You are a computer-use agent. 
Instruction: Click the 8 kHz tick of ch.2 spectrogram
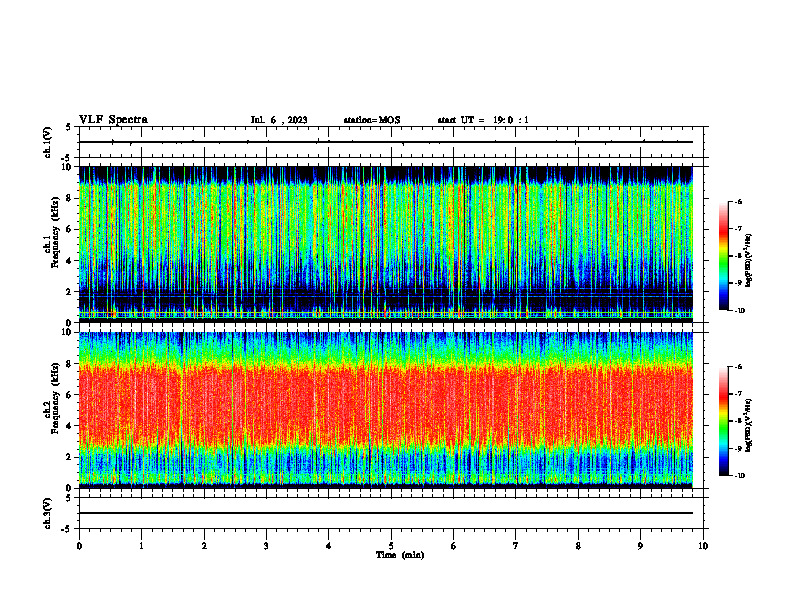point(70,364)
